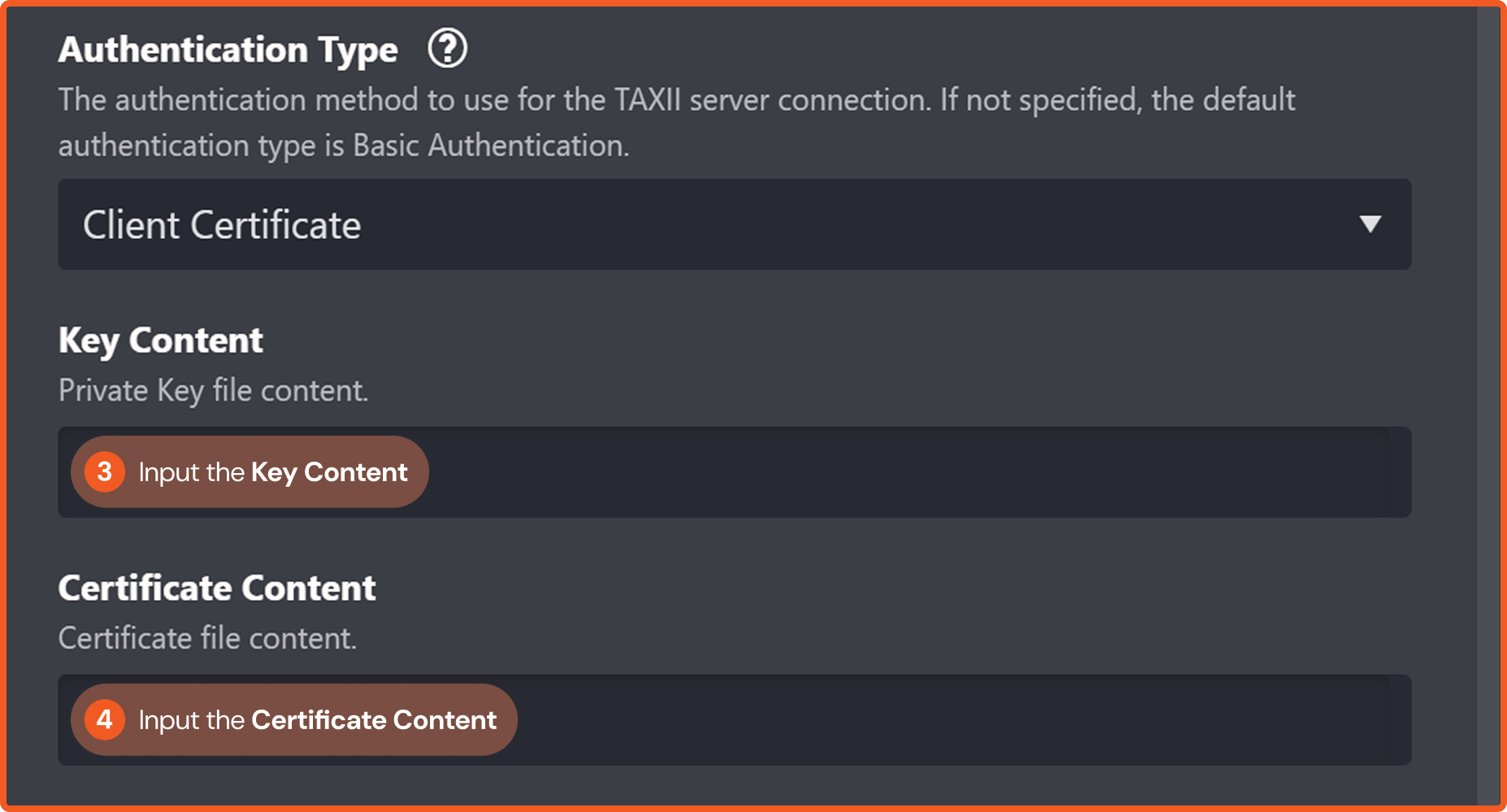Image resolution: width=1507 pixels, height=812 pixels.
Task: Open the Client Certificate combo box
Action: (x=733, y=224)
